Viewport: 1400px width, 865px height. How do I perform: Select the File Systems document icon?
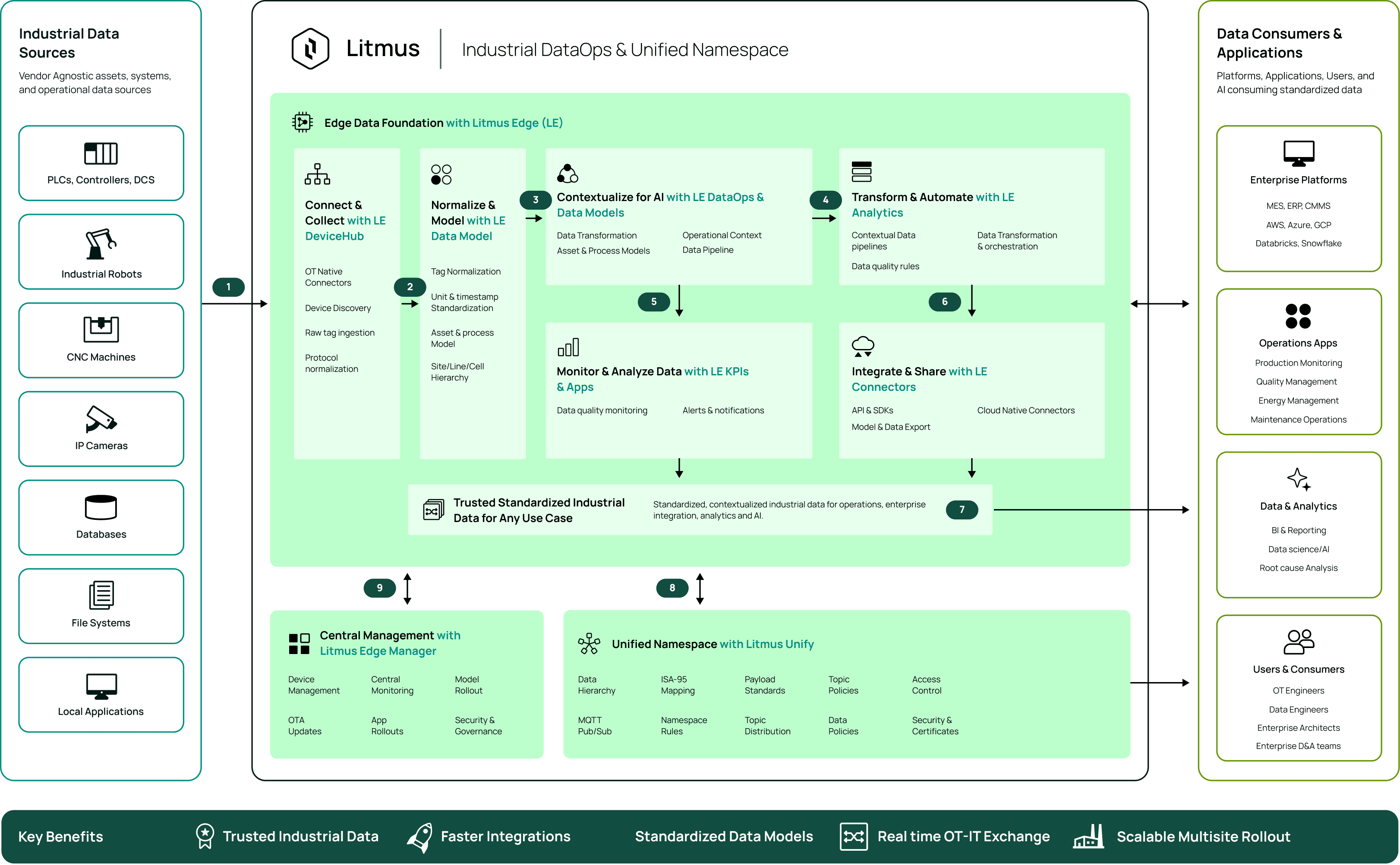tap(101, 595)
